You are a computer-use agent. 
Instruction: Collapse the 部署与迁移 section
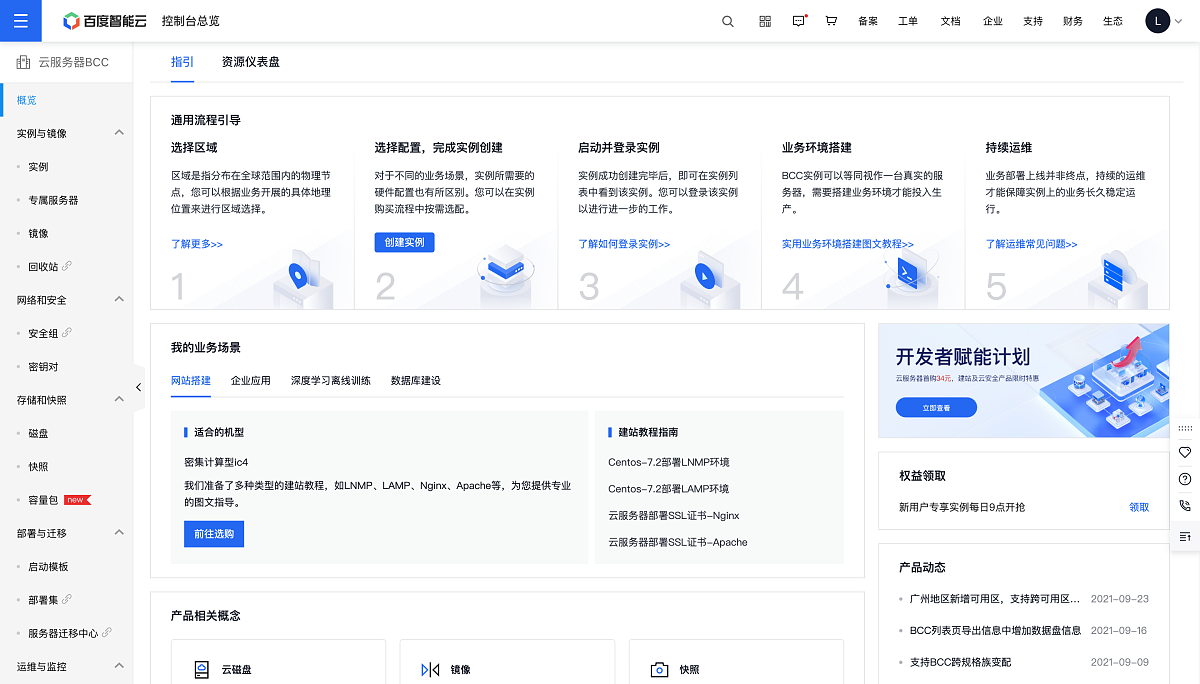(118, 533)
